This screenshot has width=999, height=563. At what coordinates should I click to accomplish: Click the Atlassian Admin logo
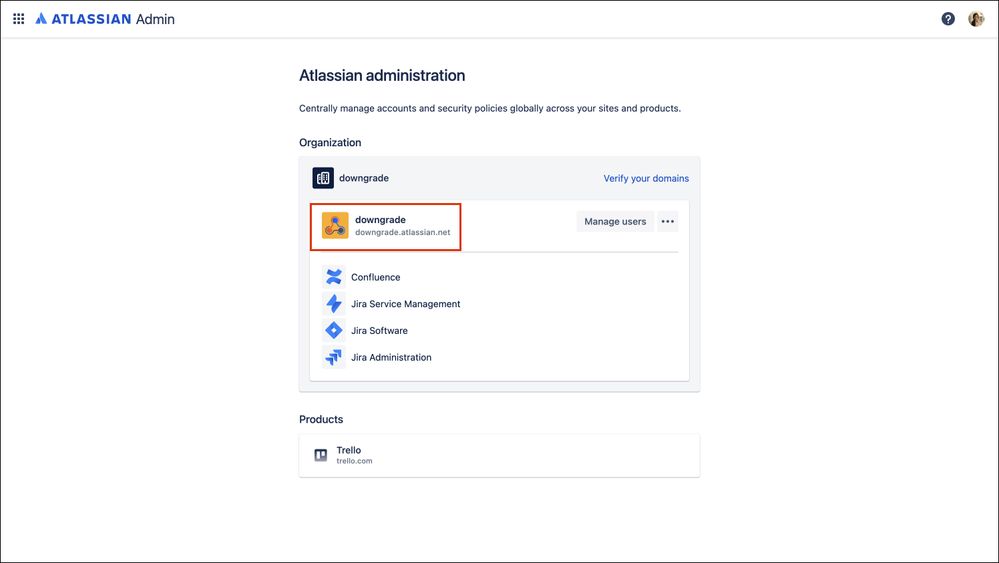click(x=105, y=19)
